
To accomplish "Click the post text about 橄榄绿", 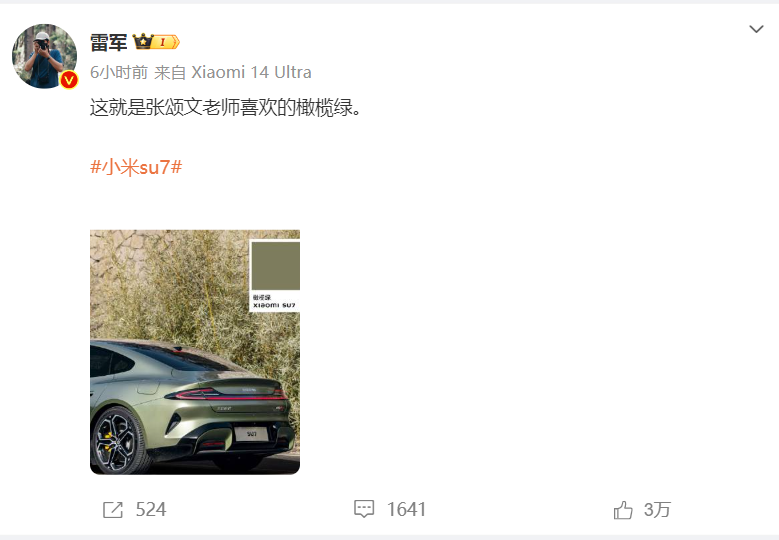I will click(226, 107).
